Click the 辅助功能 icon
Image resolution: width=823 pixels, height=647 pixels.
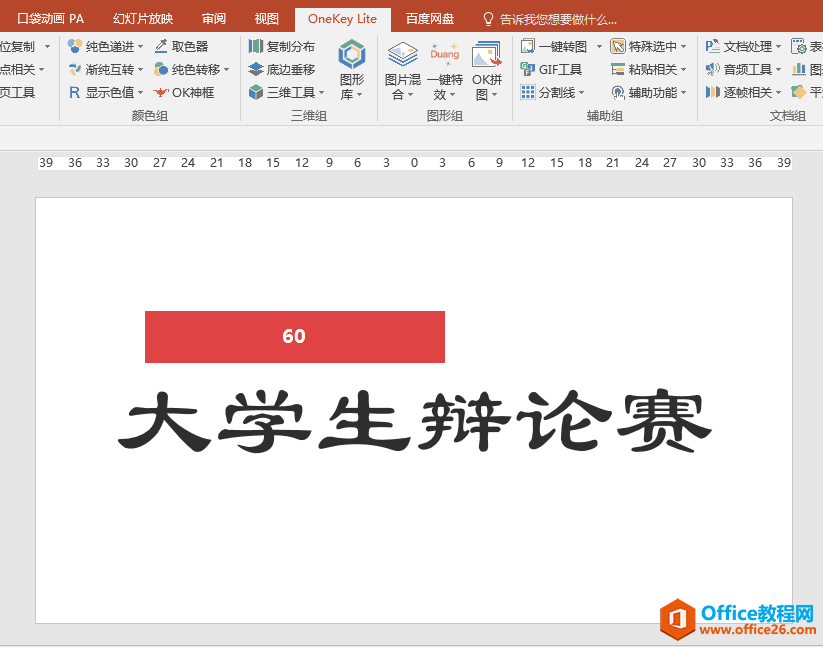(618, 92)
